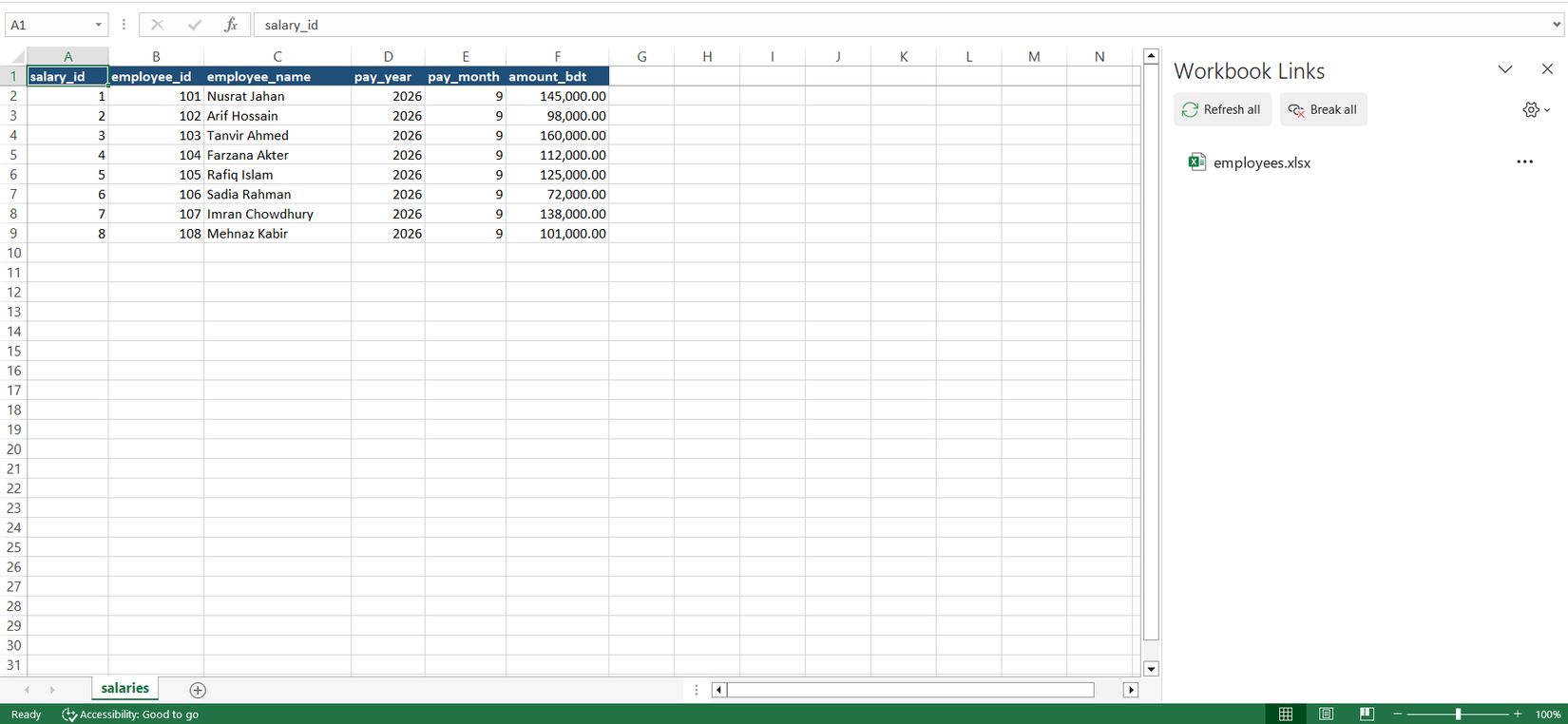Switch to Page Layout view
Viewport: 1568px width, 724px height.
click(1326, 714)
